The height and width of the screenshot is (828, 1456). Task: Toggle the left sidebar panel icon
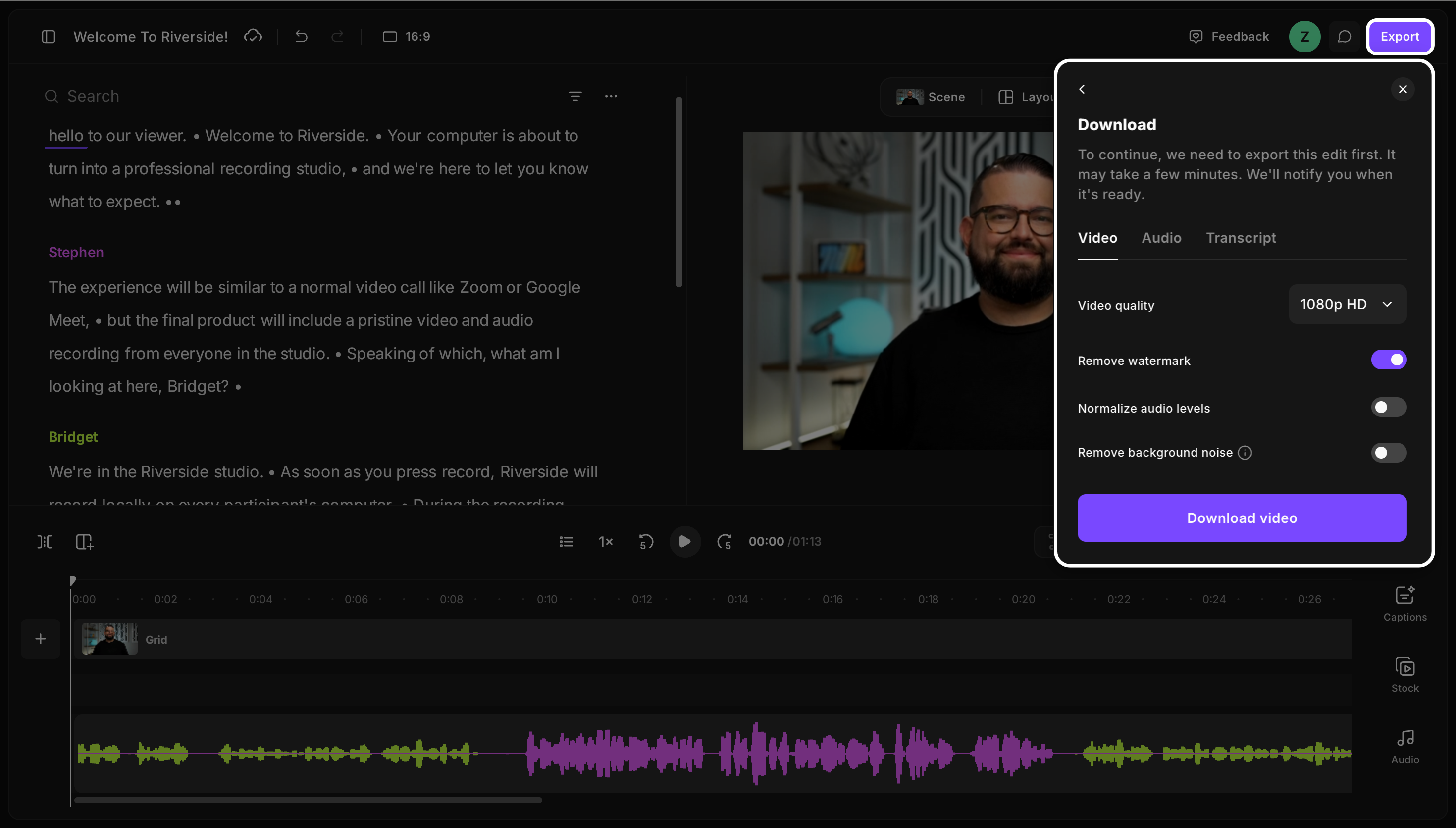[x=49, y=36]
